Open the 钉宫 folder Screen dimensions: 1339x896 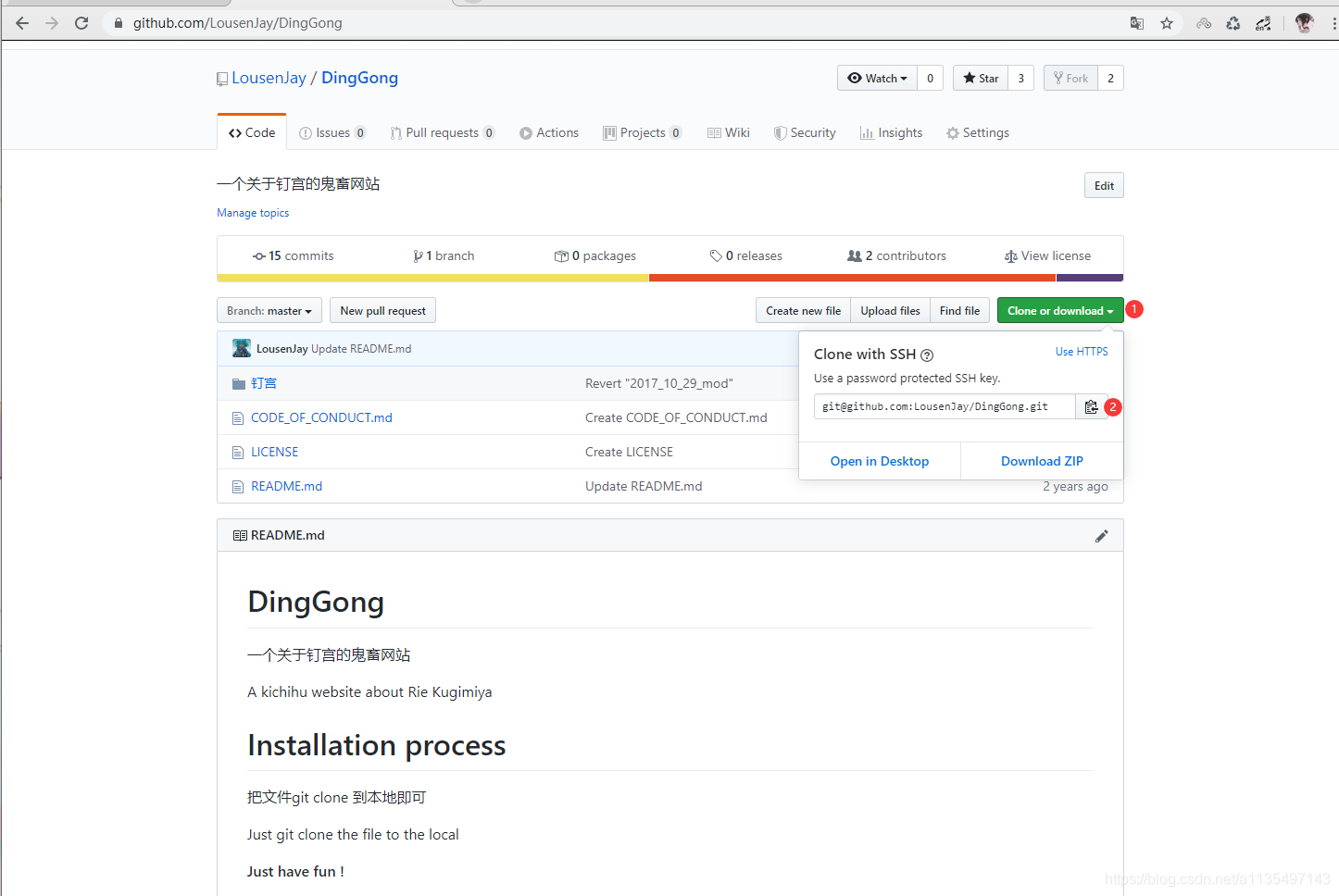tap(264, 383)
